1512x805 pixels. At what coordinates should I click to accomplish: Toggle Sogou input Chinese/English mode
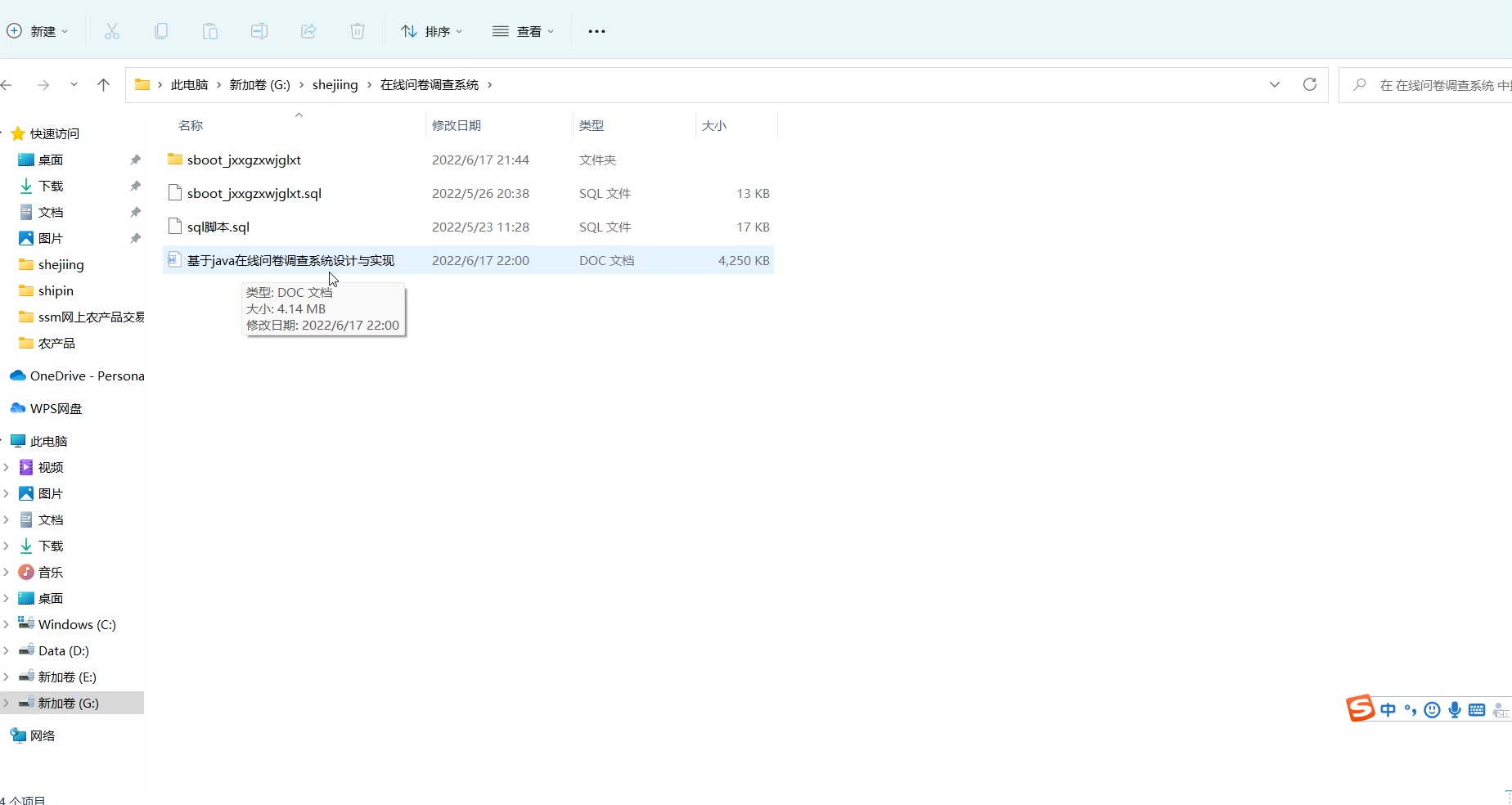pyautogui.click(x=1388, y=710)
